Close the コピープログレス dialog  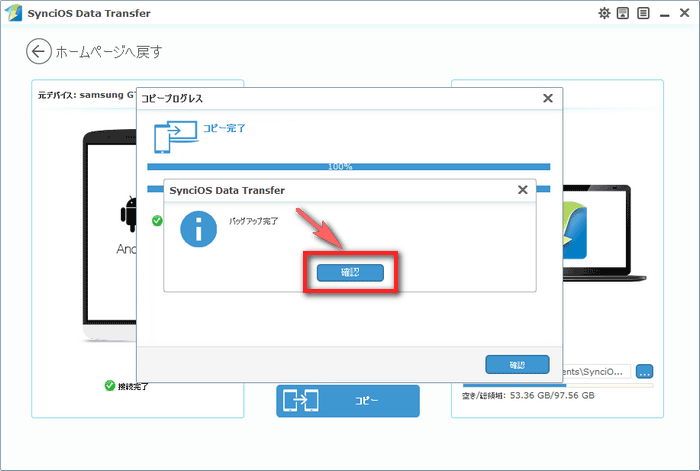click(x=548, y=98)
